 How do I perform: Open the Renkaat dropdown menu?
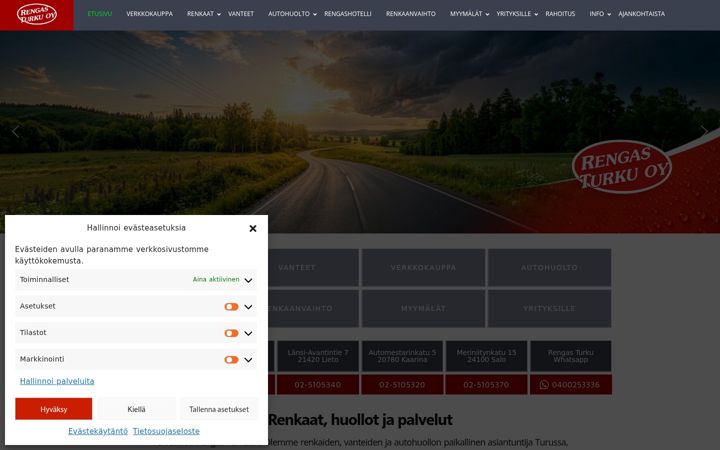203,14
